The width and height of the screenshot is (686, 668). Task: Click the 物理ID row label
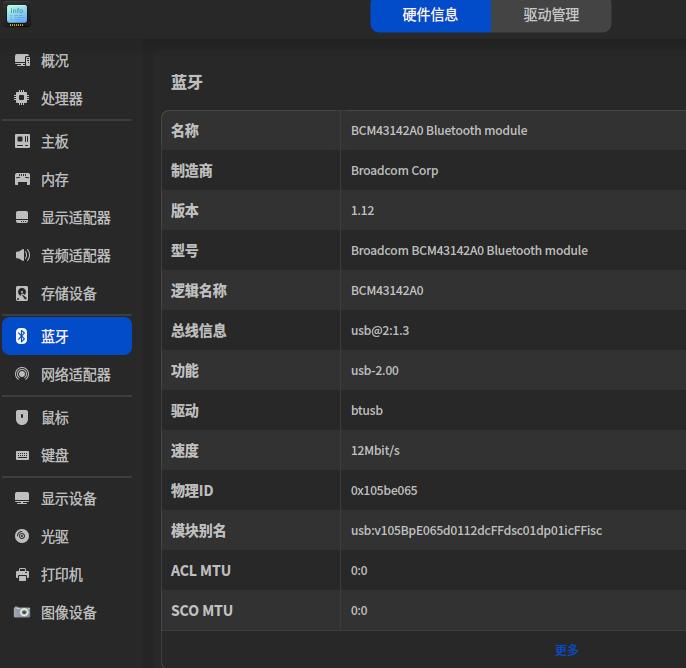[192, 490]
